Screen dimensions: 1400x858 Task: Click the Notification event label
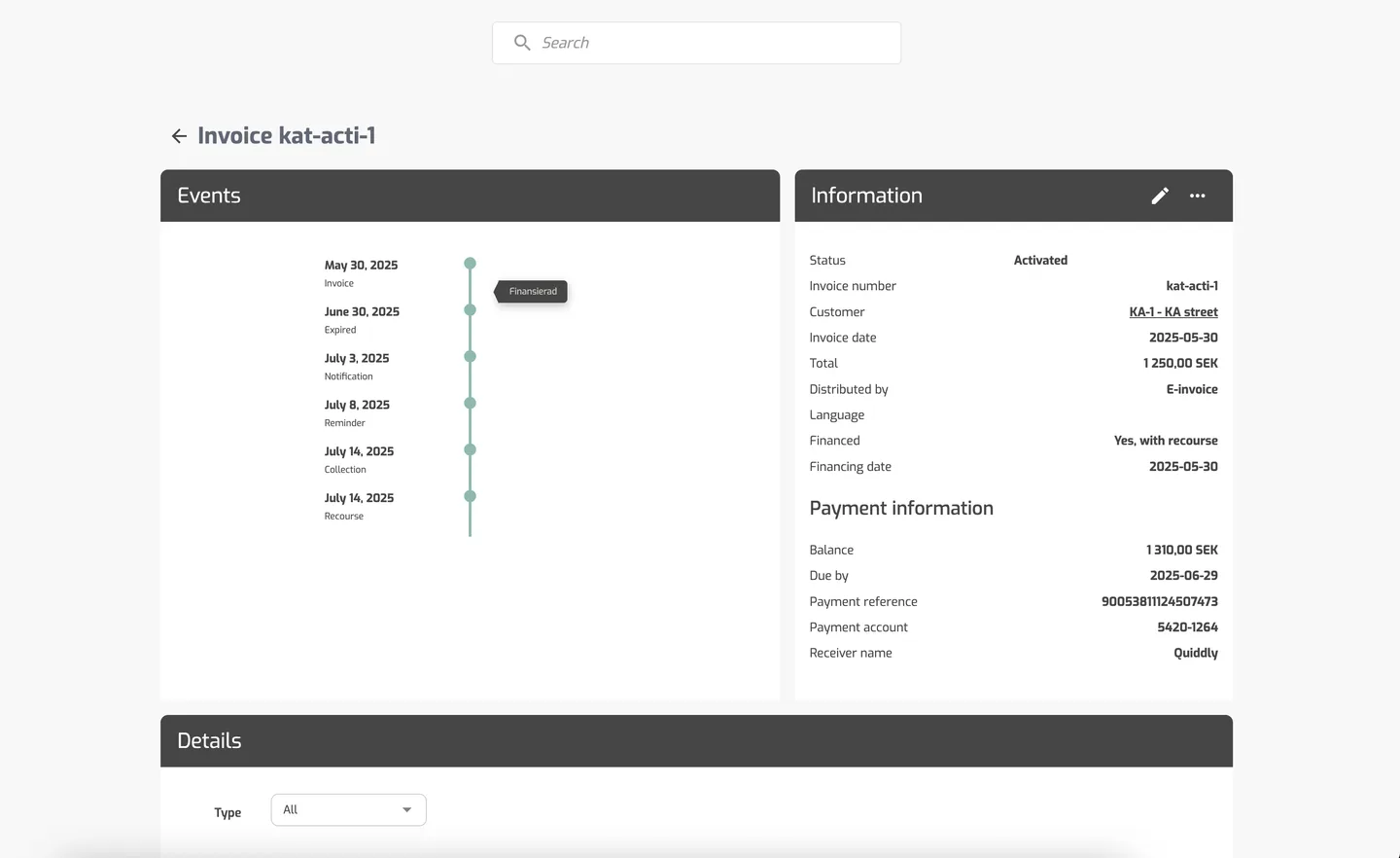coord(348,376)
